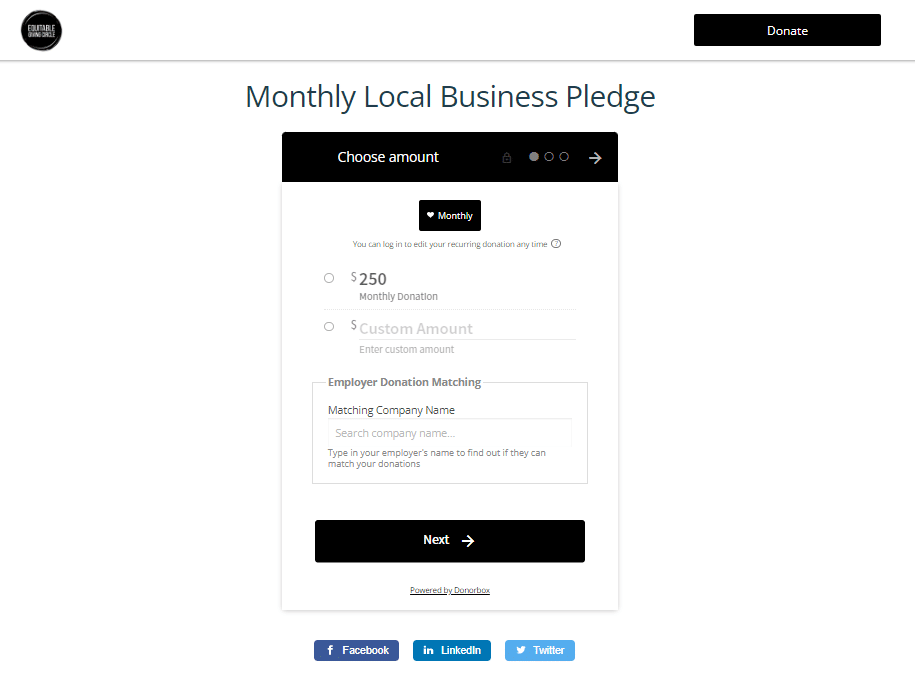Open the Matching Company Name search box
The height and width of the screenshot is (691, 915).
[450, 433]
